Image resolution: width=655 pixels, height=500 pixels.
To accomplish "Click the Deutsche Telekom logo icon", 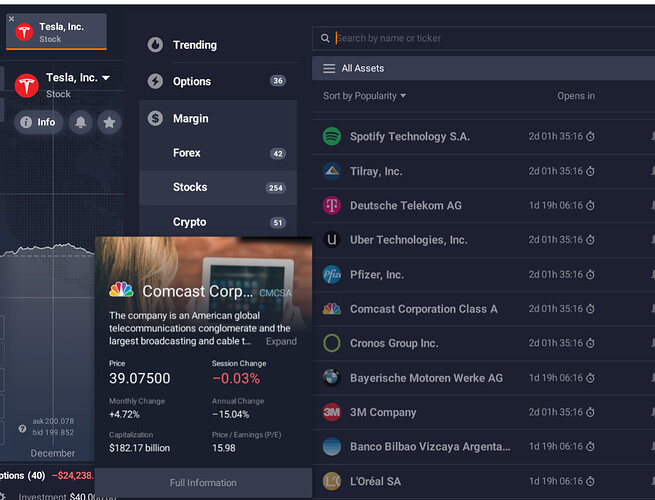I will pyautogui.click(x=332, y=206).
